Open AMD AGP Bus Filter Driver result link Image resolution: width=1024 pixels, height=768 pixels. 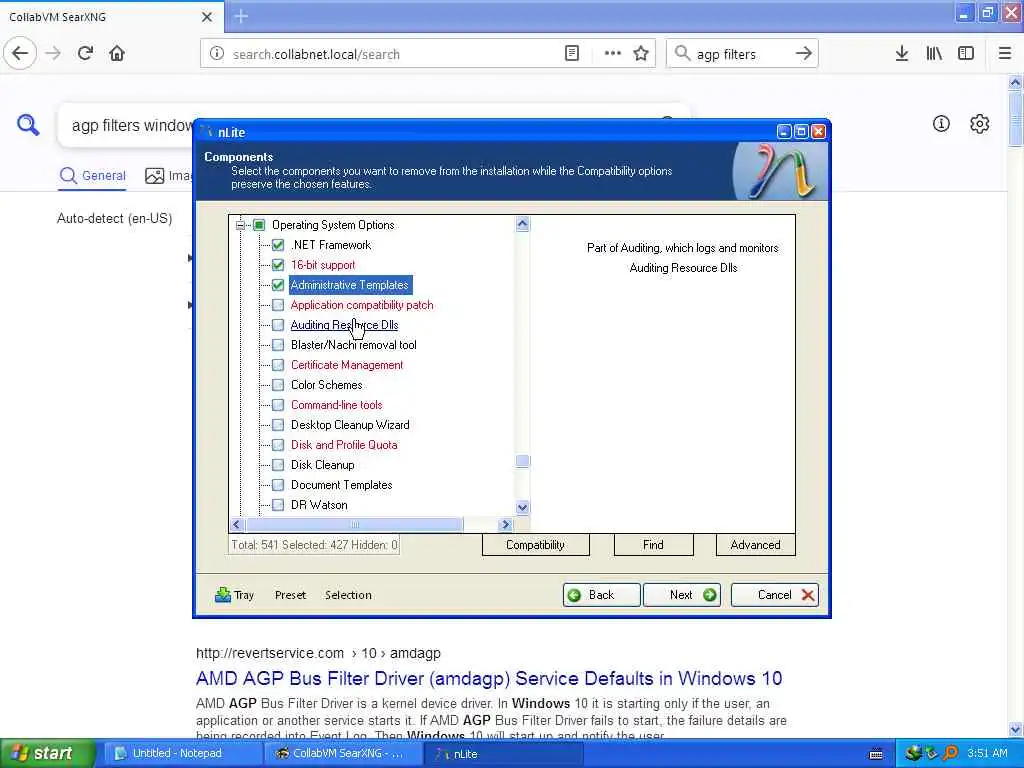click(x=488, y=679)
